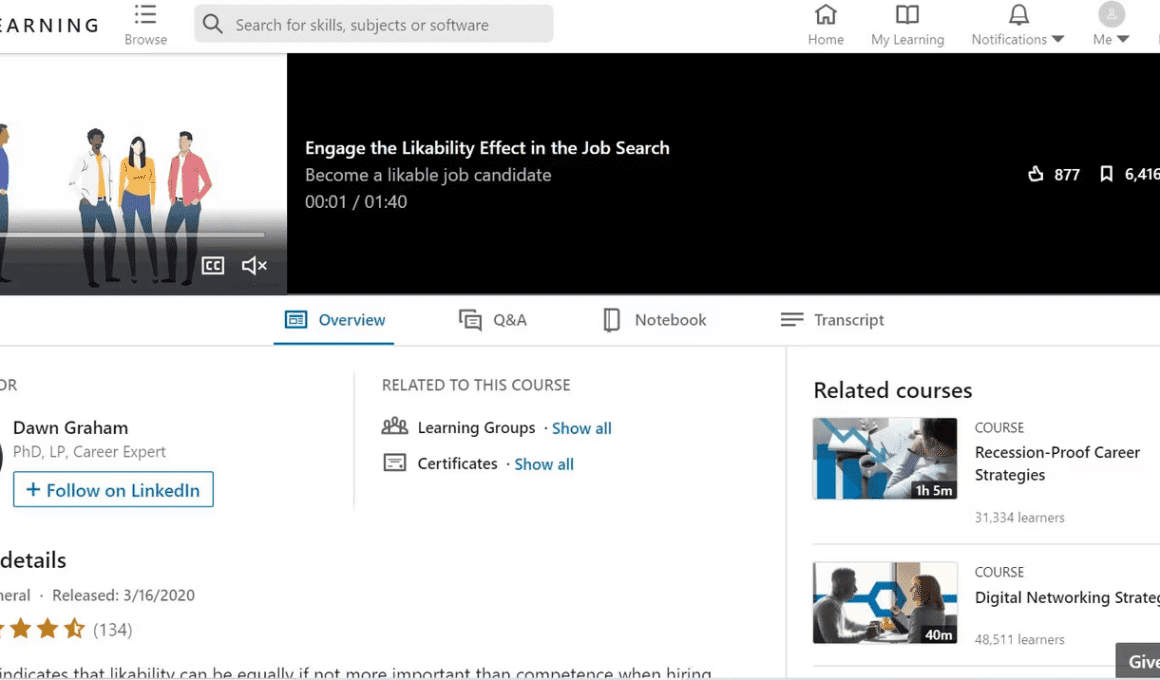Open the Notifications bell
Screen dimensions: 1160x680
click(x=1019, y=15)
